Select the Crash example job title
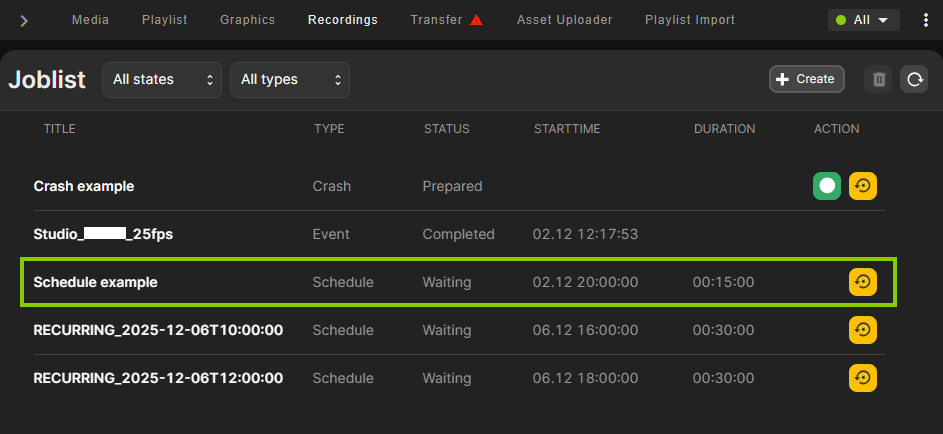The width and height of the screenshot is (943, 434). pos(84,186)
